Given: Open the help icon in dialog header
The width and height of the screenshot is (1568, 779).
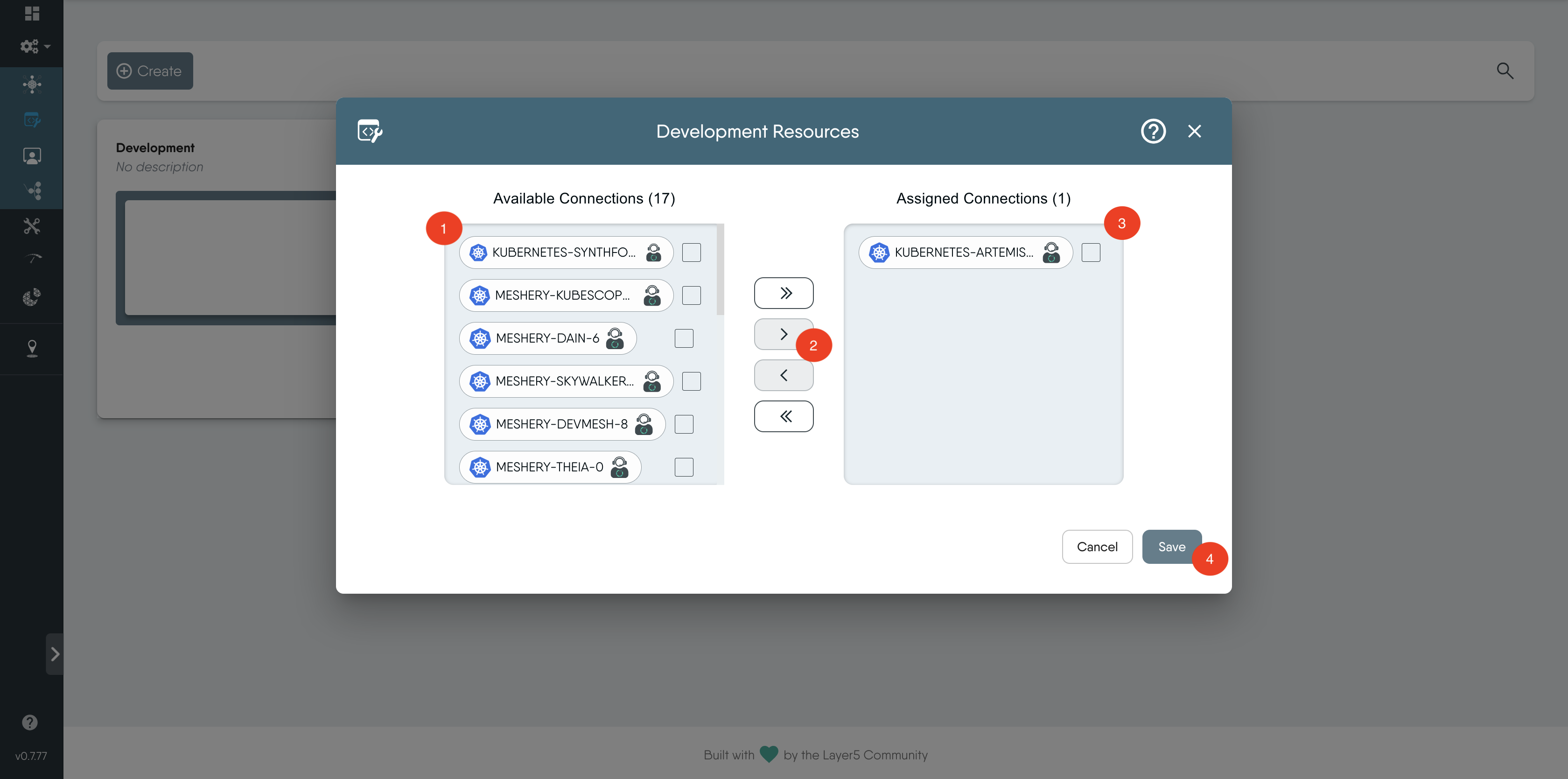Looking at the screenshot, I should click(x=1153, y=131).
